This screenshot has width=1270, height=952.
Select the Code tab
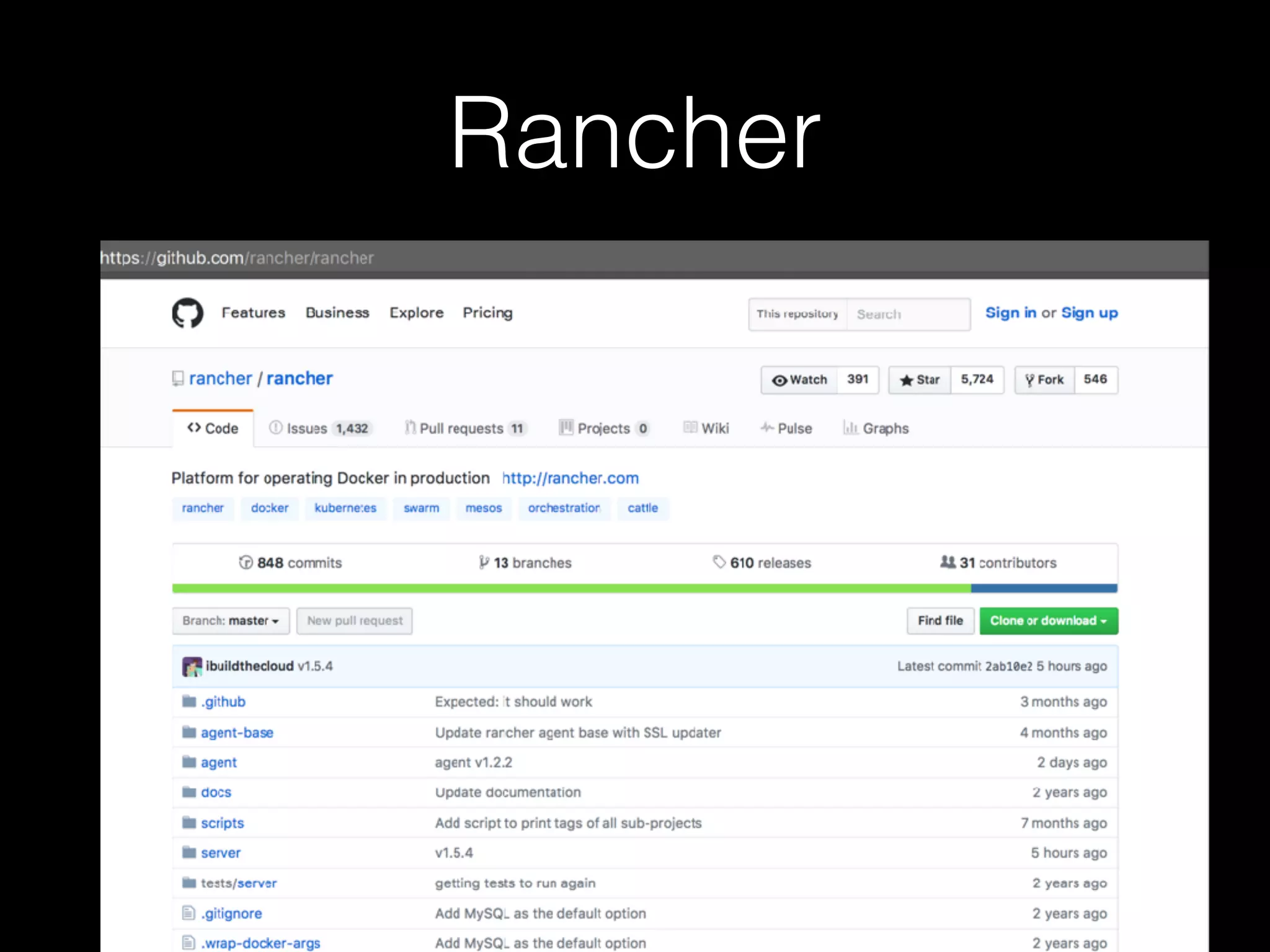pos(213,428)
